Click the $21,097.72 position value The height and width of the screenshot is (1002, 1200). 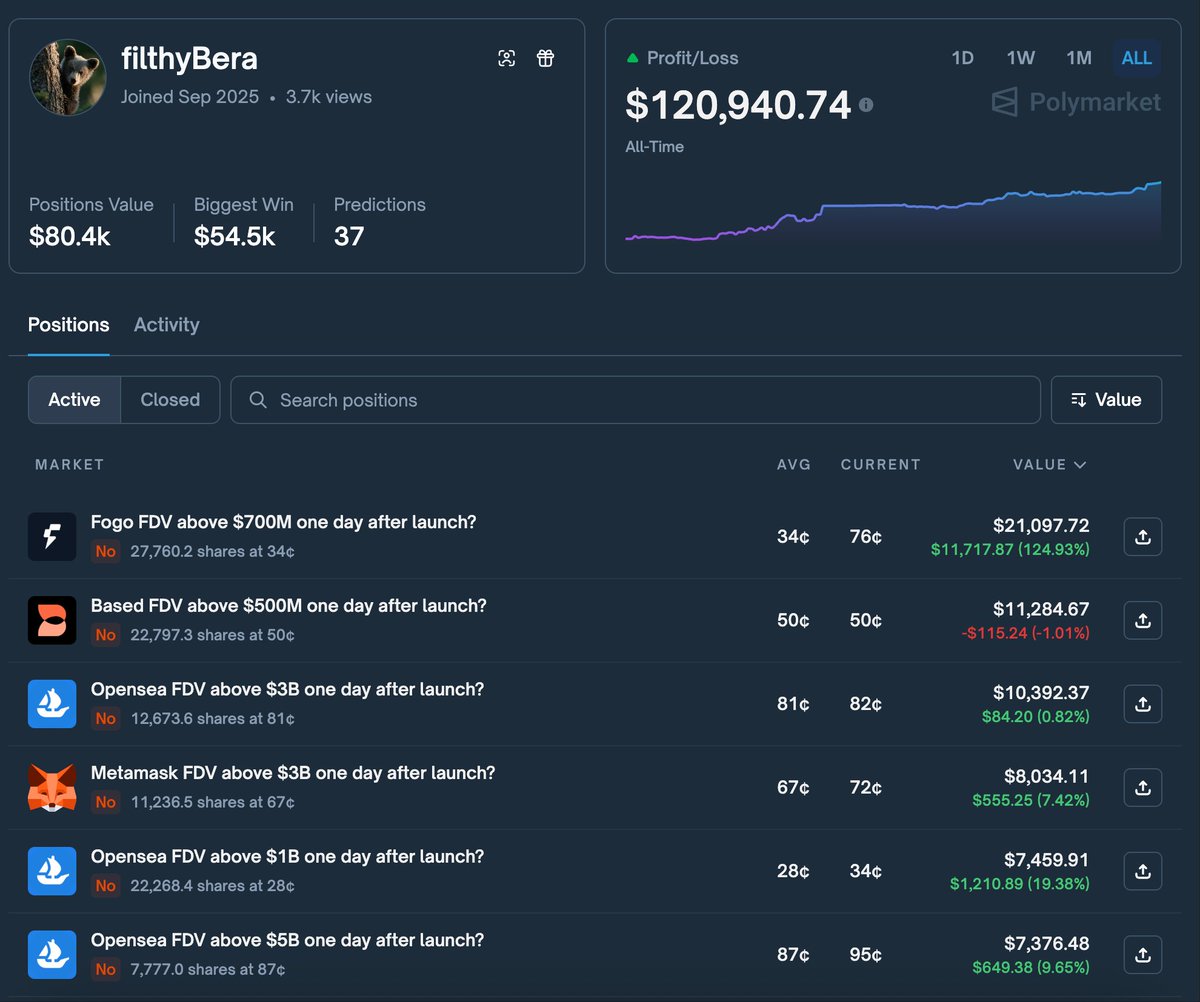click(1041, 525)
